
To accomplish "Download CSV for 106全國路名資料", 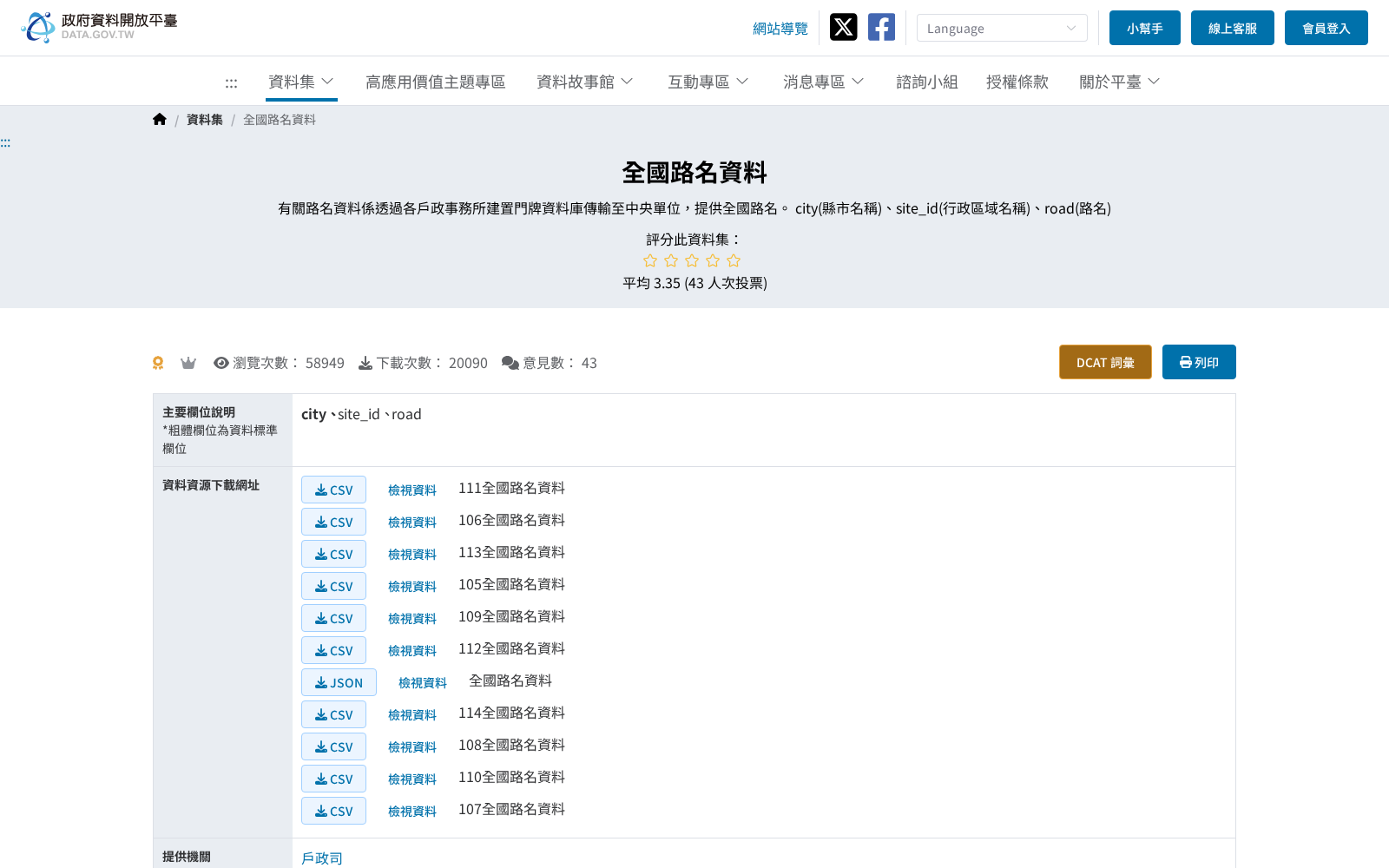I will click(x=333, y=522).
